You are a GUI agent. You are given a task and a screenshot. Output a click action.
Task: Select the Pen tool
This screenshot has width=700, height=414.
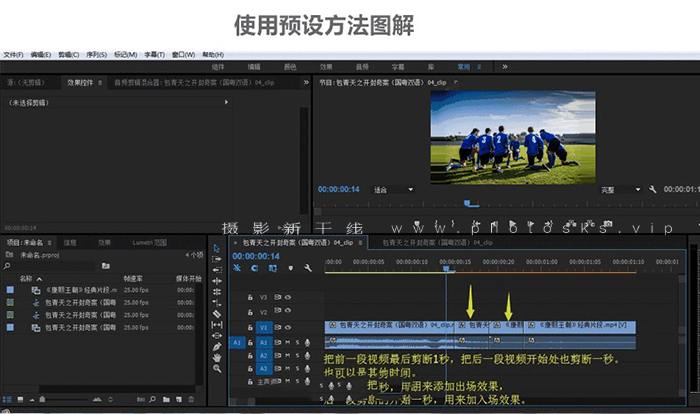(217, 347)
